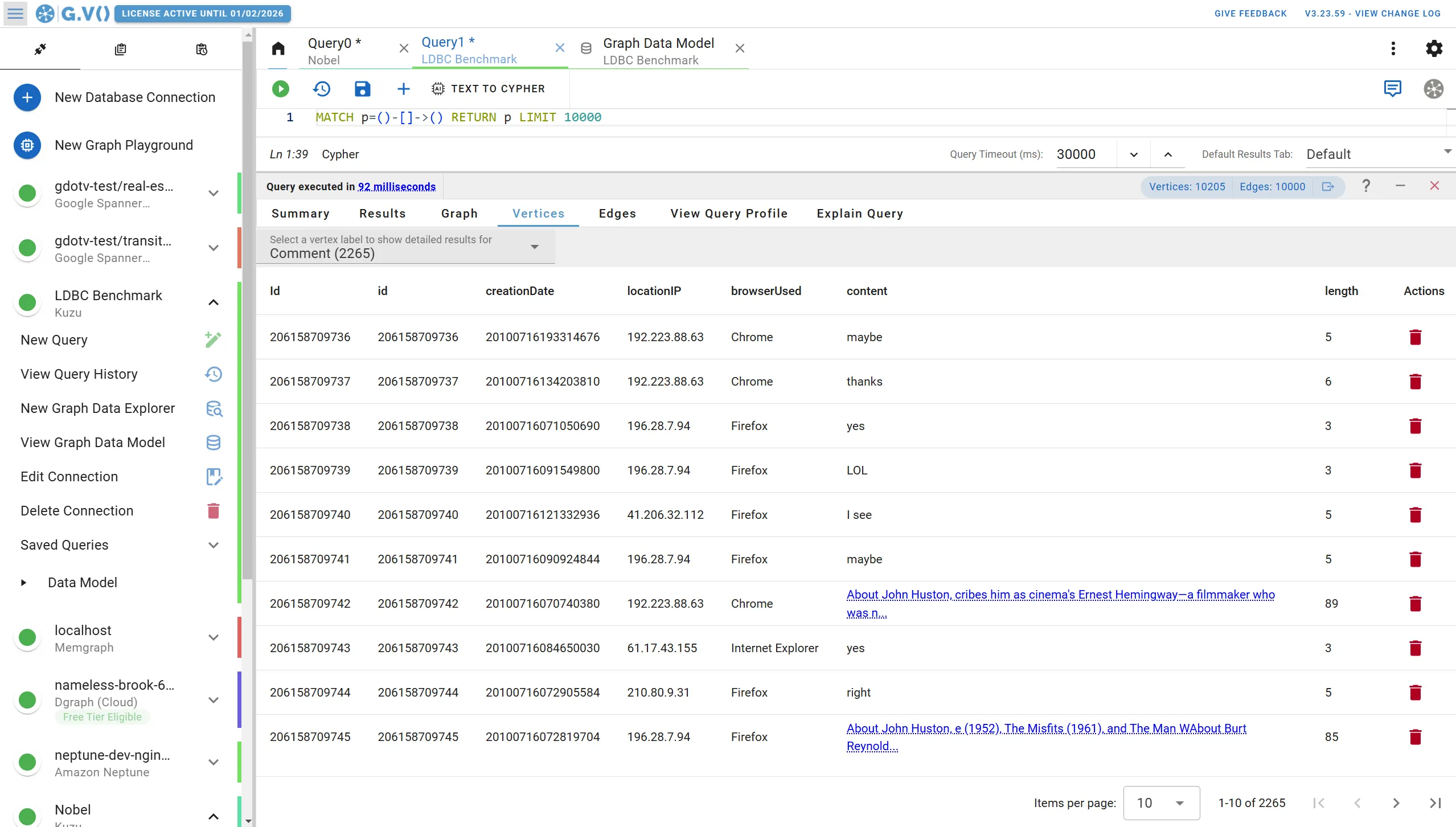
Task: Open the GIVE FEEDBACK link
Action: pos(1250,14)
